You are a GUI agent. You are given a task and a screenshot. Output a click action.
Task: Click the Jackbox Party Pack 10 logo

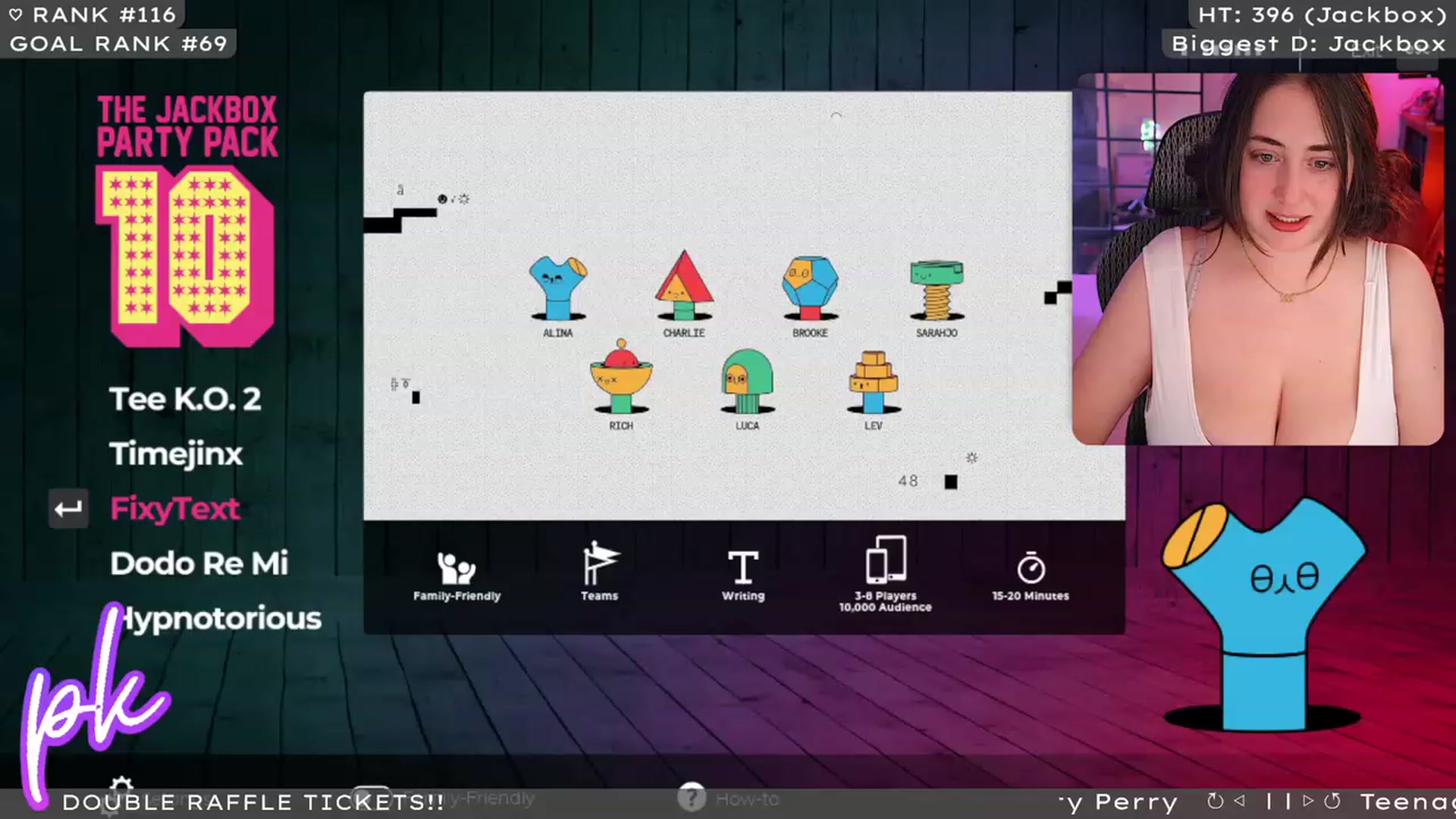click(x=187, y=220)
